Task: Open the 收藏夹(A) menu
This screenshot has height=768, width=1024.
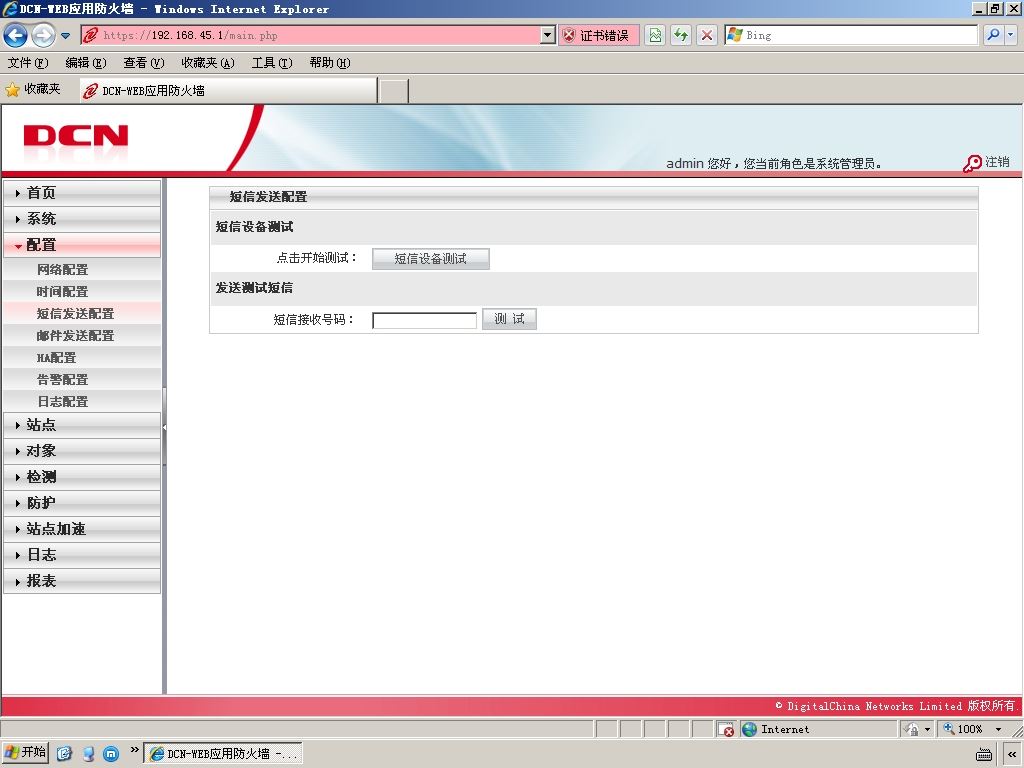Action: 208,63
